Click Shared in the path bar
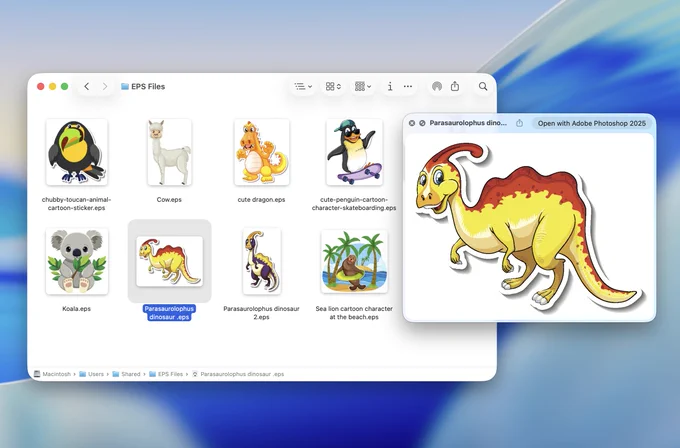 126,374
